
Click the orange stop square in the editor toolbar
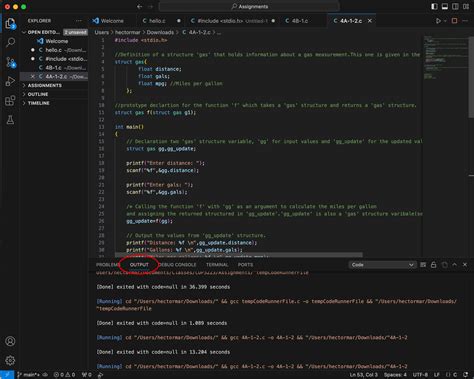(454, 21)
